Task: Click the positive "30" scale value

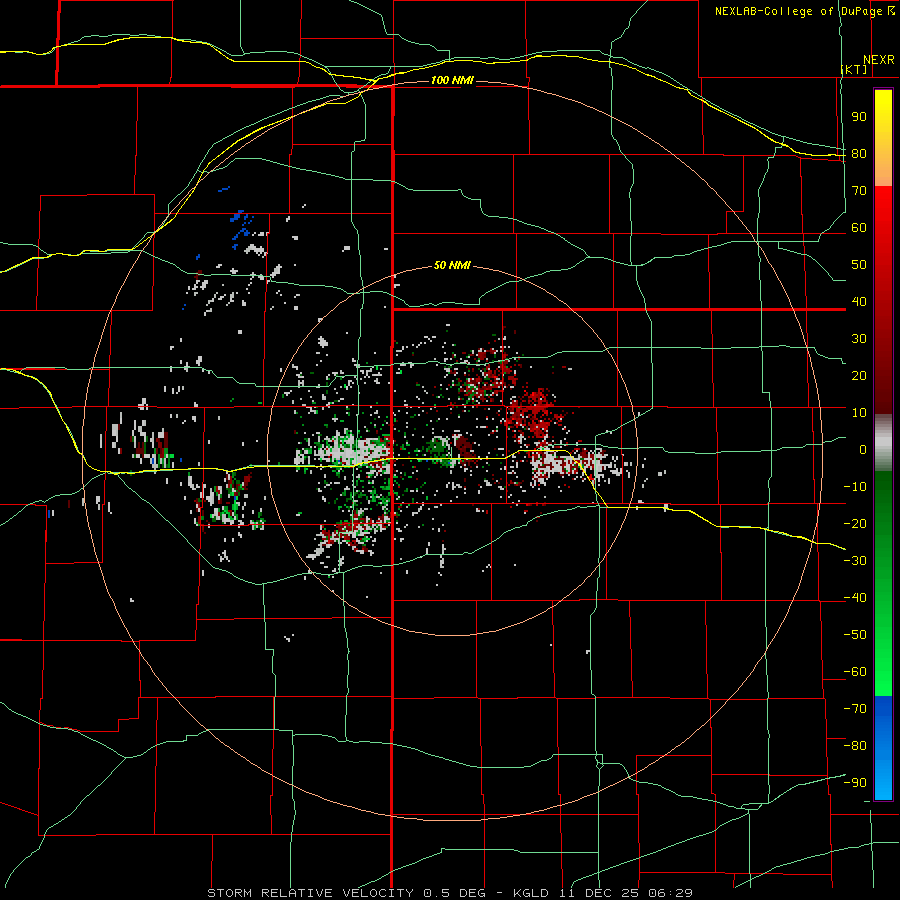Action: [x=859, y=339]
